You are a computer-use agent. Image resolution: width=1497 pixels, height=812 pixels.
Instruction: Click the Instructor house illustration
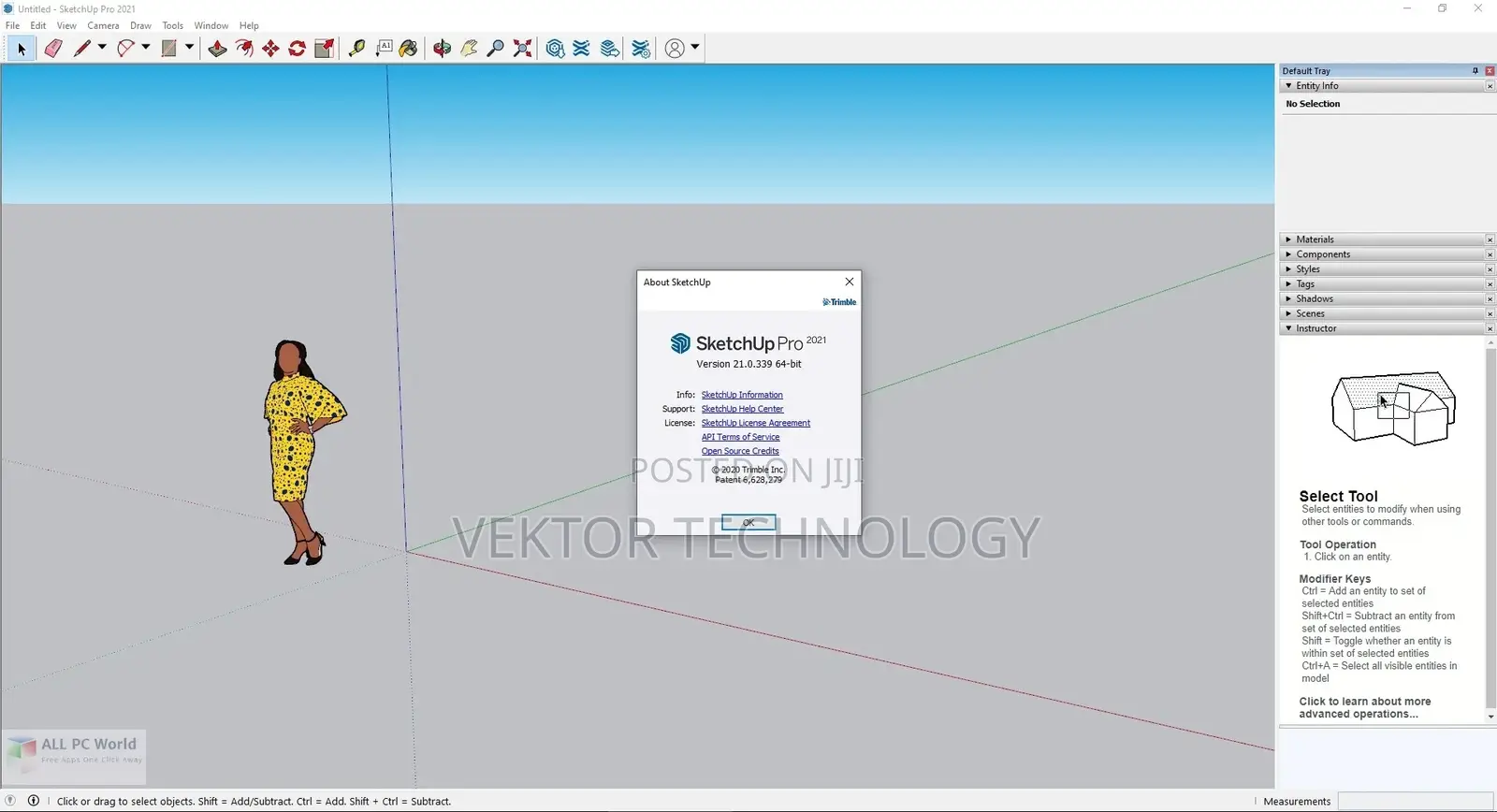click(x=1393, y=408)
